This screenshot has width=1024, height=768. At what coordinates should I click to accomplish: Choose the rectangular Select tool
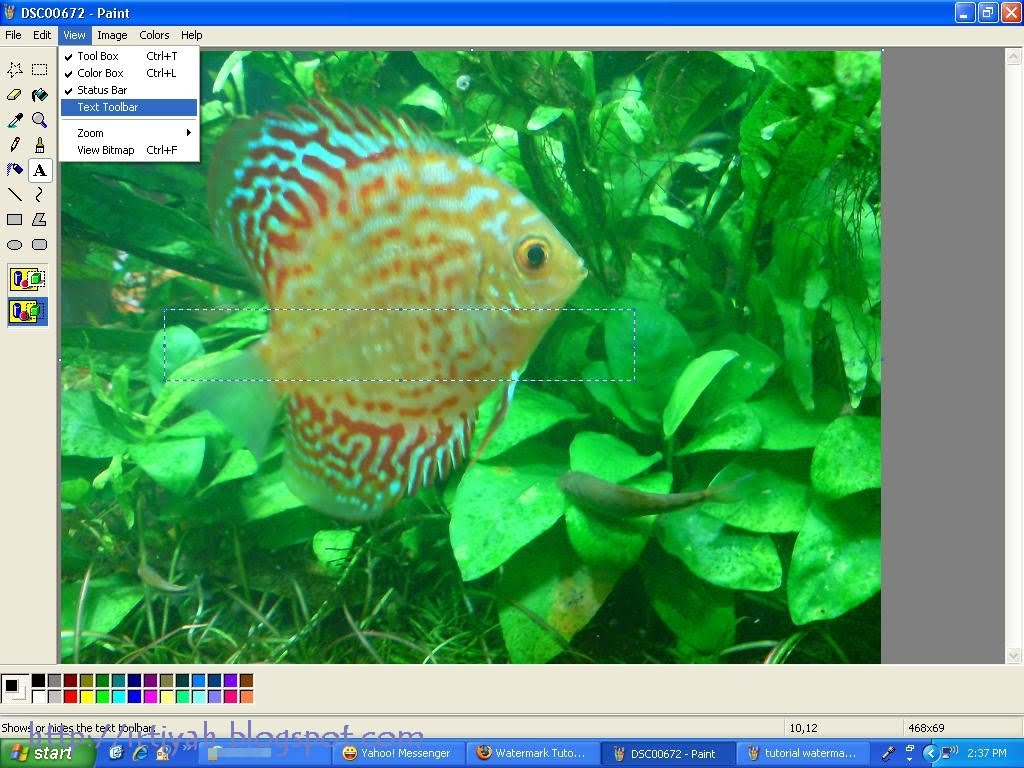(x=39, y=69)
